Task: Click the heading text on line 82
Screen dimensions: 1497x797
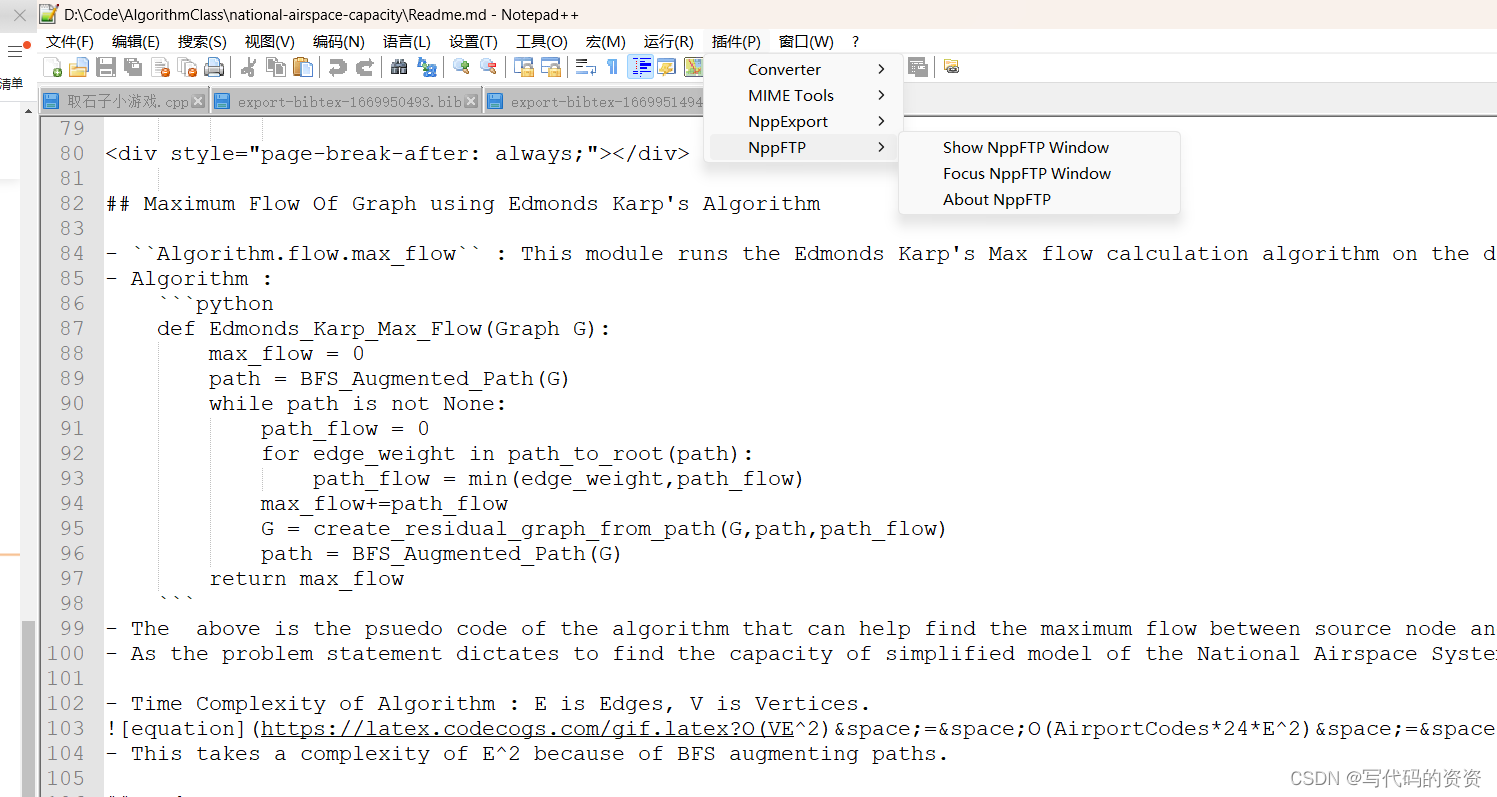Action: pyautogui.click(x=463, y=204)
